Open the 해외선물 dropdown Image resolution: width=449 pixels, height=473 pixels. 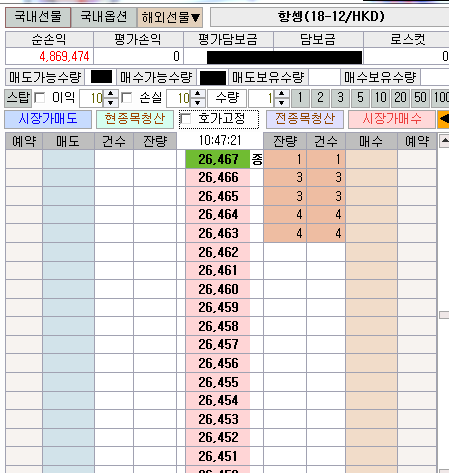click(x=170, y=17)
